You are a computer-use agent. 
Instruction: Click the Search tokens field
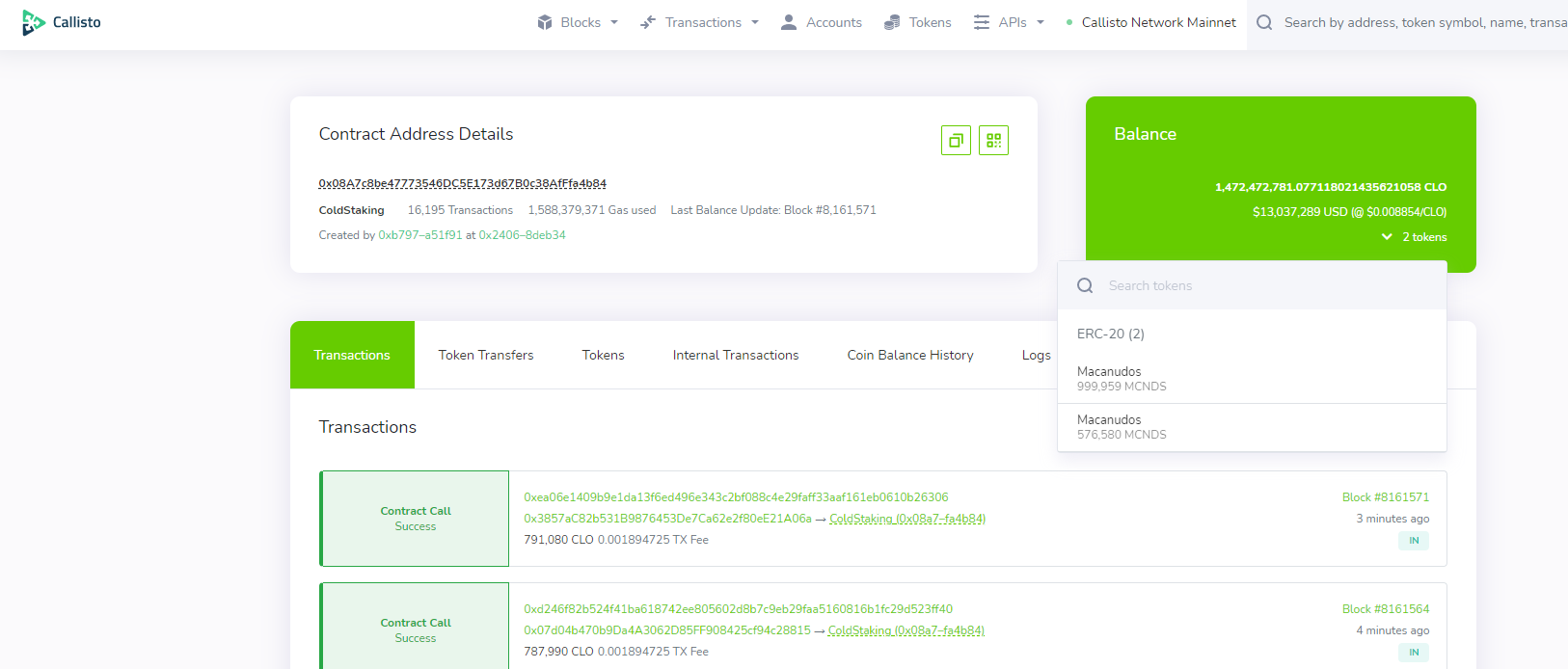coord(1252,285)
